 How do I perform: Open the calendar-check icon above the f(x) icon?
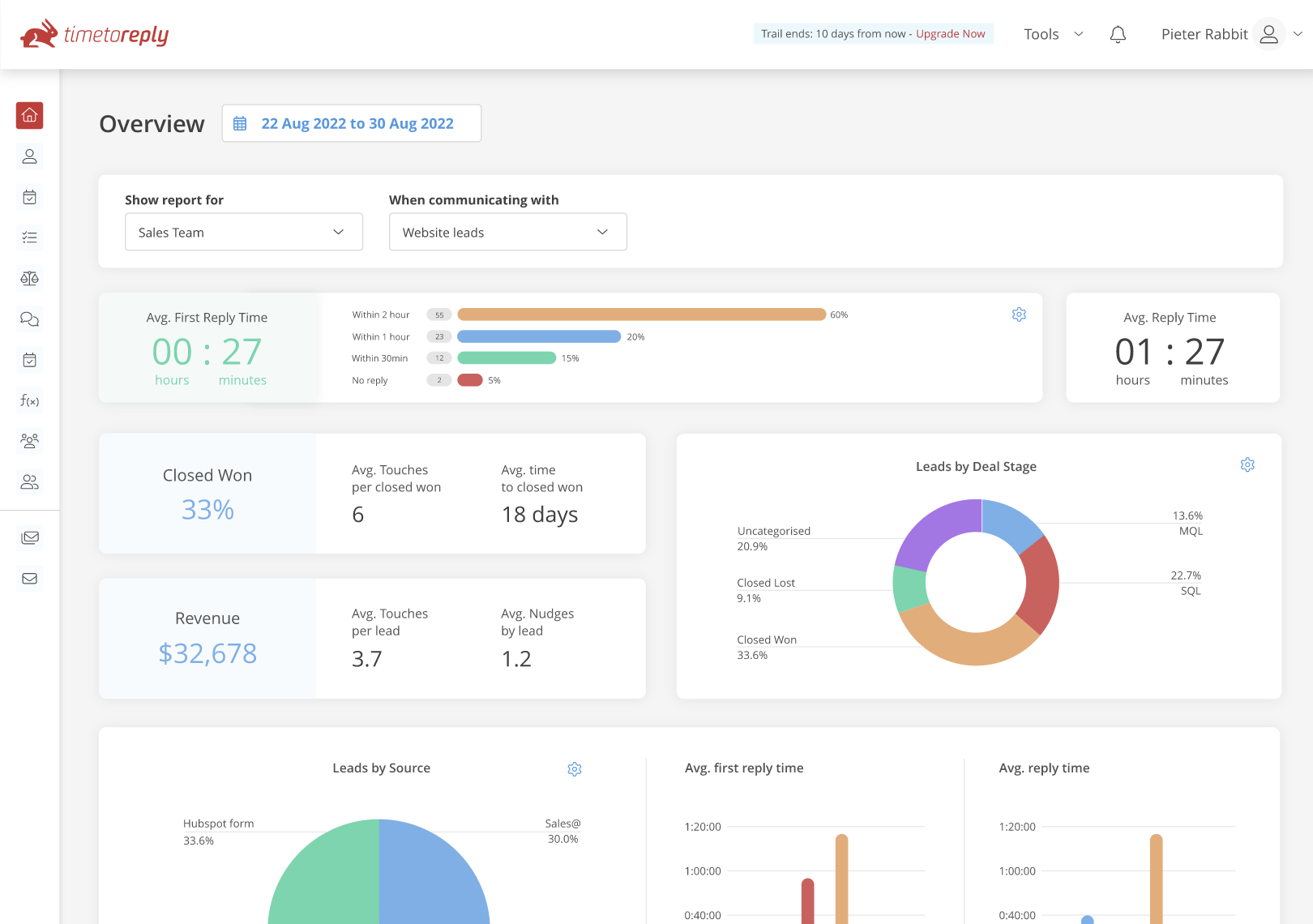30,360
